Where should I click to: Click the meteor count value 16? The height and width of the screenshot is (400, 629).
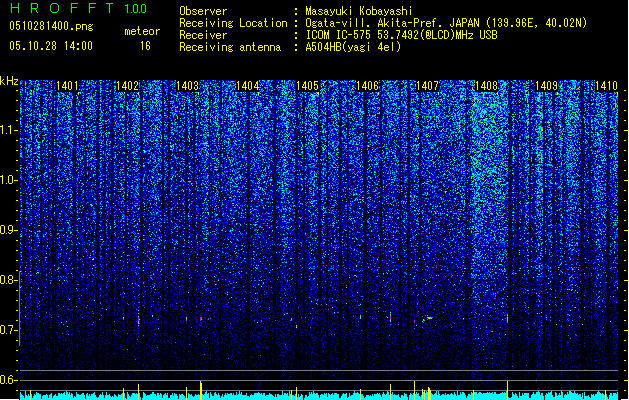(145, 46)
